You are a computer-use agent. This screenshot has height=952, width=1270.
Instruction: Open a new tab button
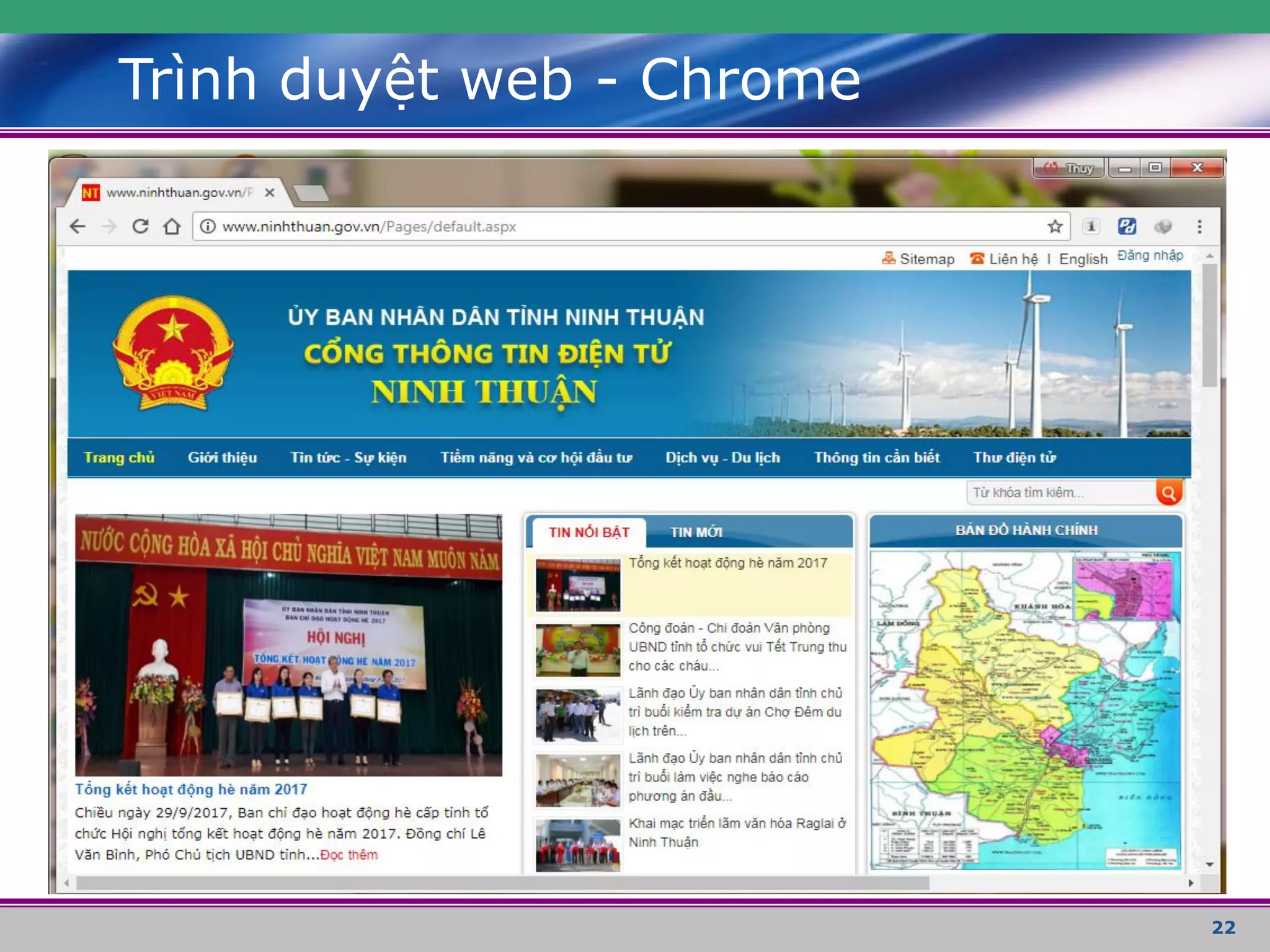tap(311, 193)
